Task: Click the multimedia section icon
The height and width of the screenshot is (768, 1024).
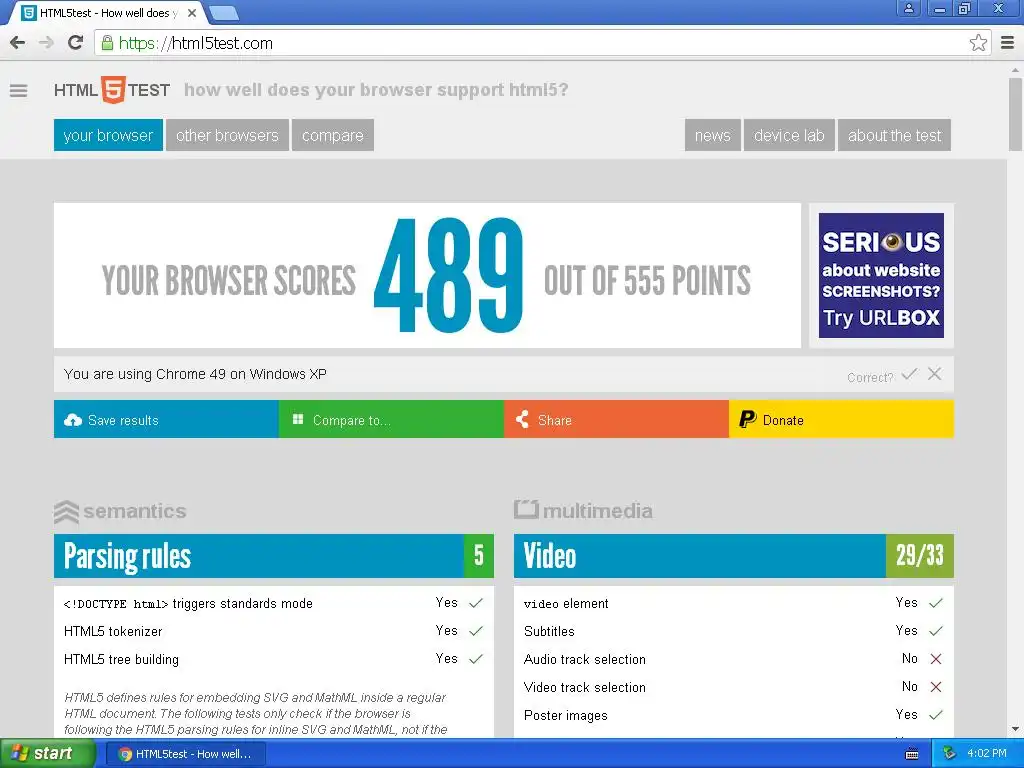Action: point(526,509)
